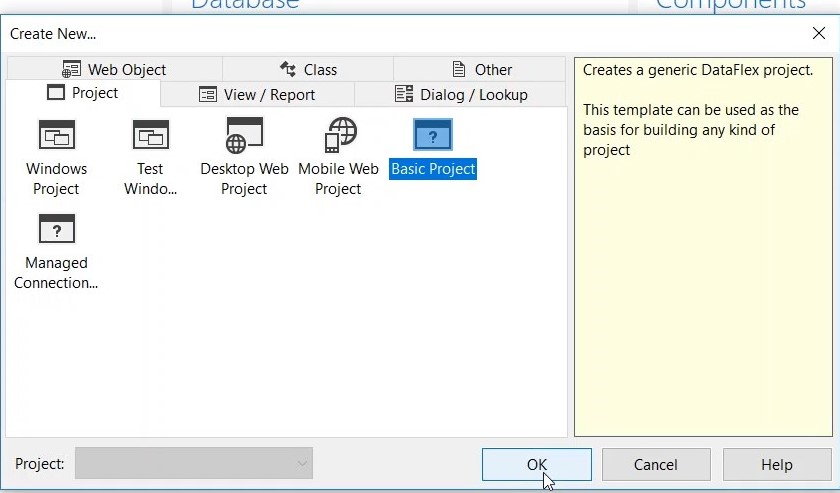Open the View / Report tab

coord(257,95)
